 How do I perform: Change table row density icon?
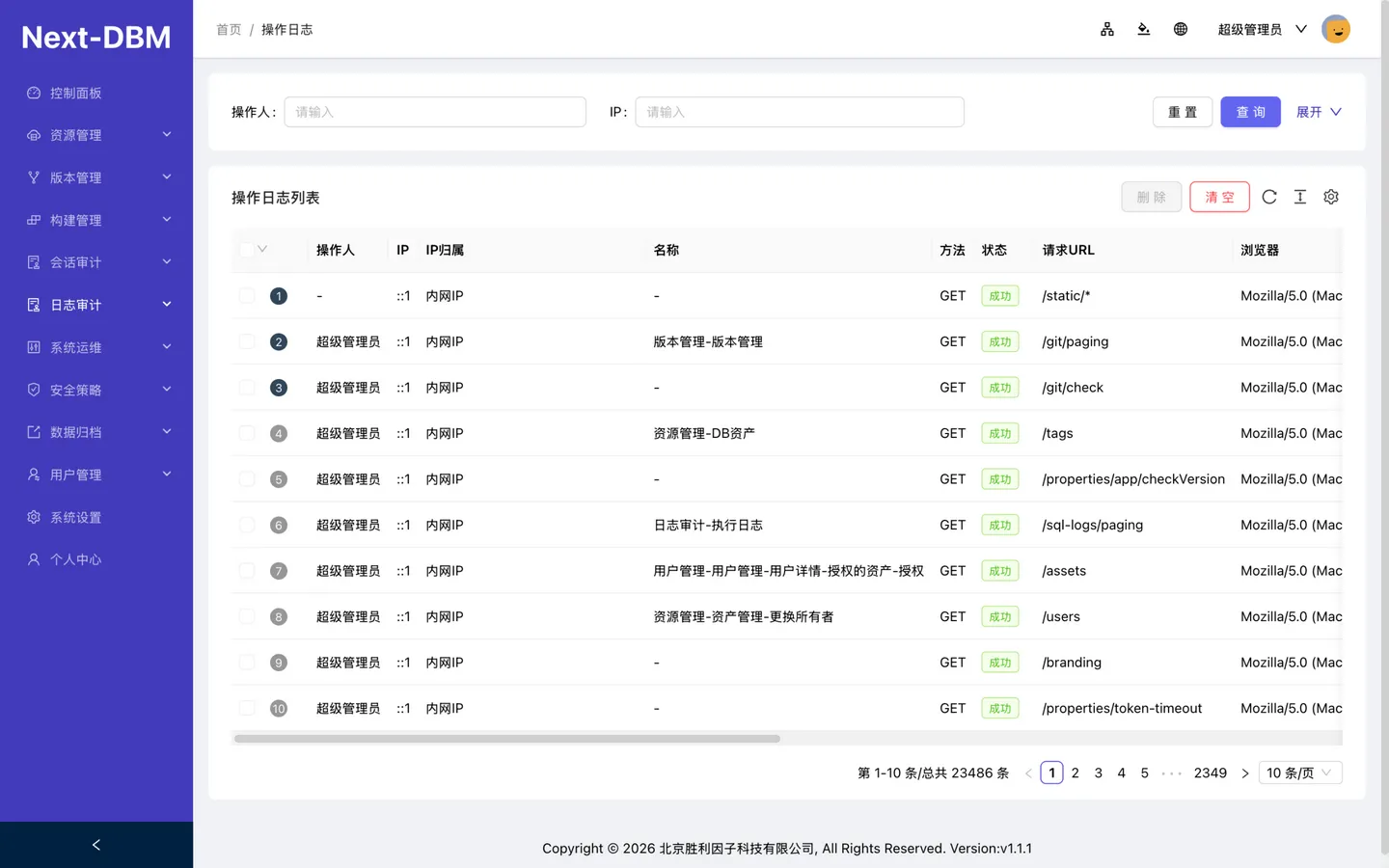(x=1300, y=197)
